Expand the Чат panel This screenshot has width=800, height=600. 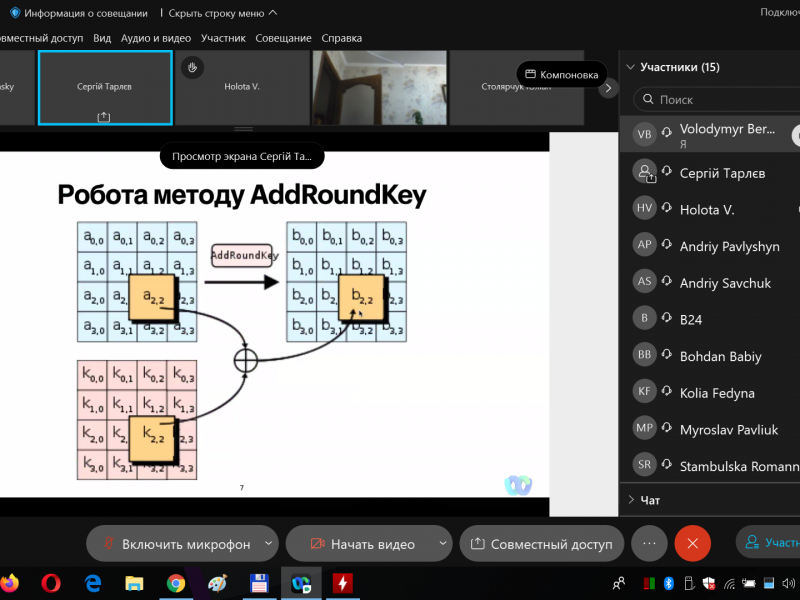pyautogui.click(x=649, y=499)
